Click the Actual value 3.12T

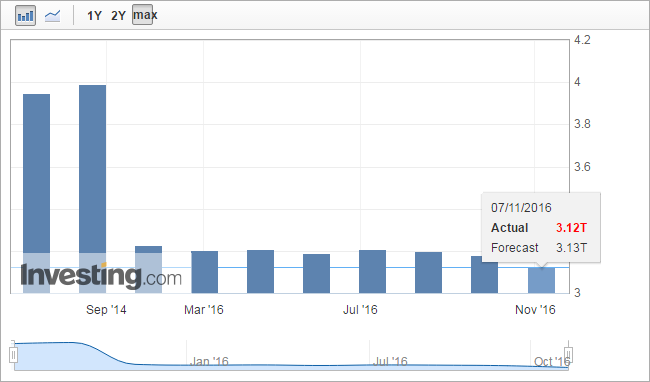pyautogui.click(x=571, y=227)
